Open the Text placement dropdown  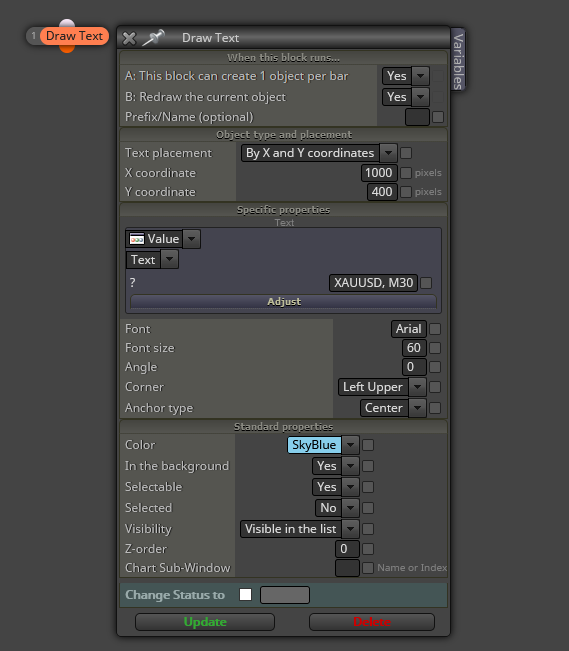[x=319, y=153]
